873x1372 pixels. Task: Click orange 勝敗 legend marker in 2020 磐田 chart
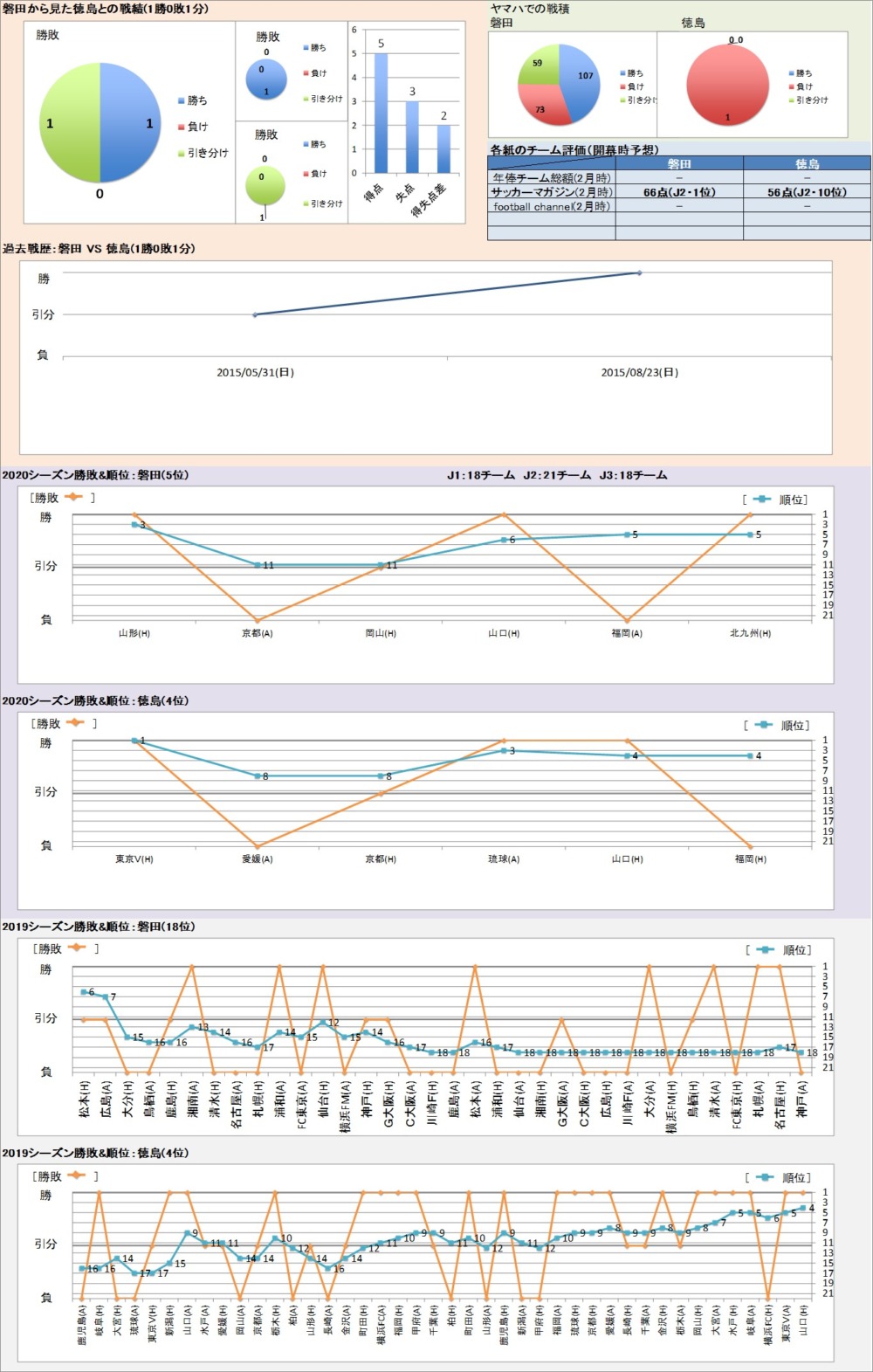pos(73,497)
